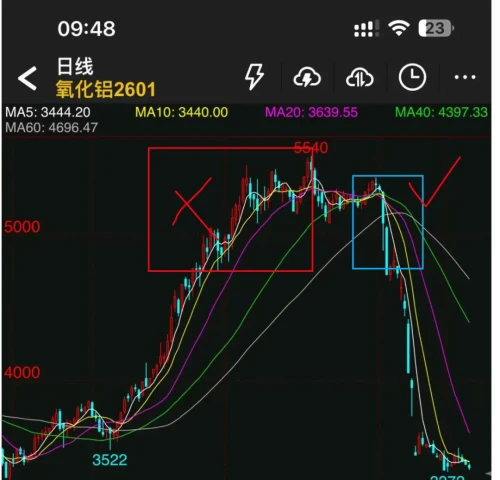Open the clock time-period icon
The height and width of the screenshot is (480, 500).
click(412, 77)
